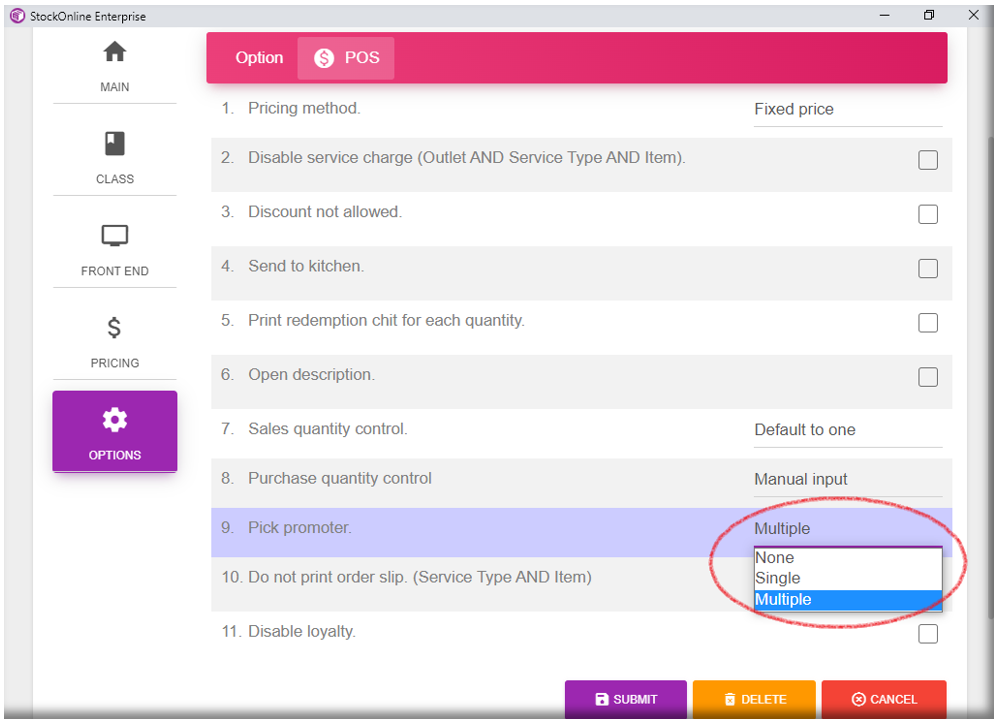Open the Pricing dollar icon

click(x=115, y=328)
